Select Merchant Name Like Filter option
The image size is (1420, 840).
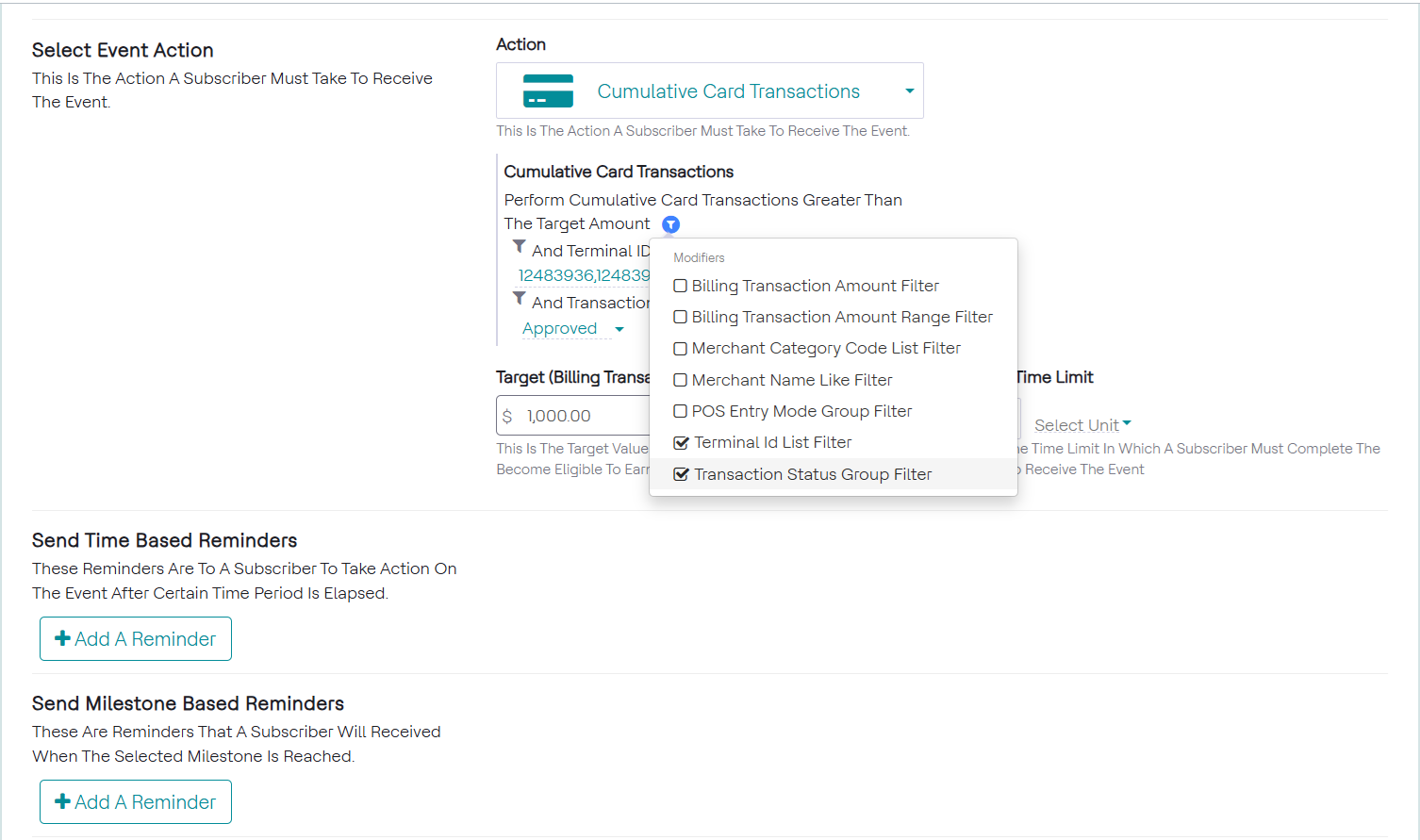point(791,380)
